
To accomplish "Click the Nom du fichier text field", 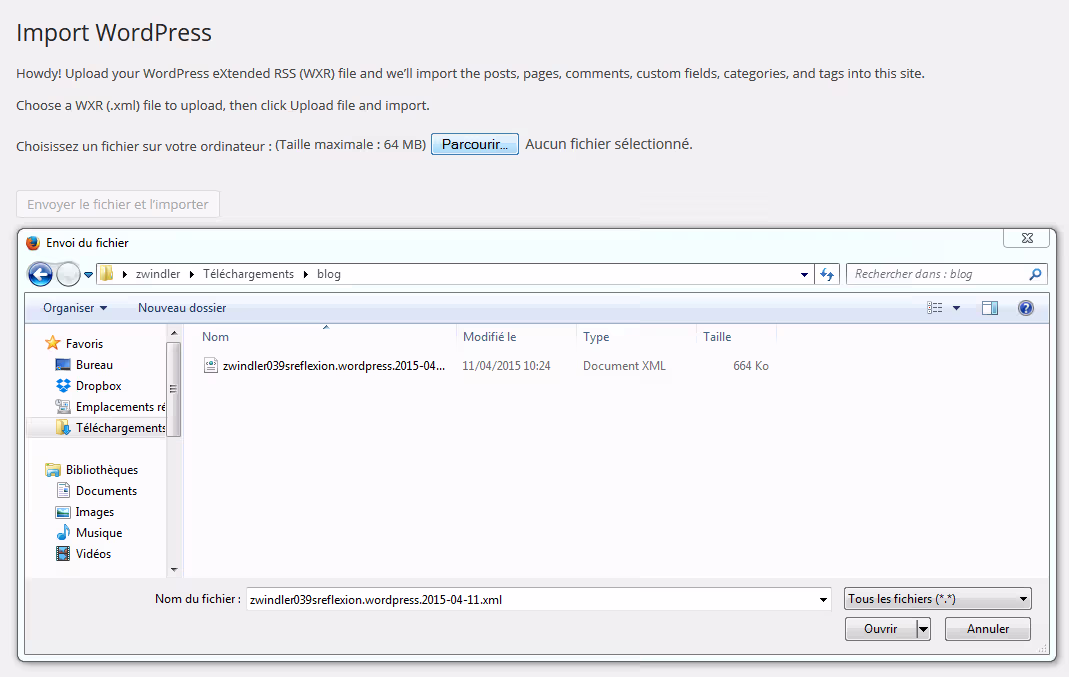I will [530, 599].
